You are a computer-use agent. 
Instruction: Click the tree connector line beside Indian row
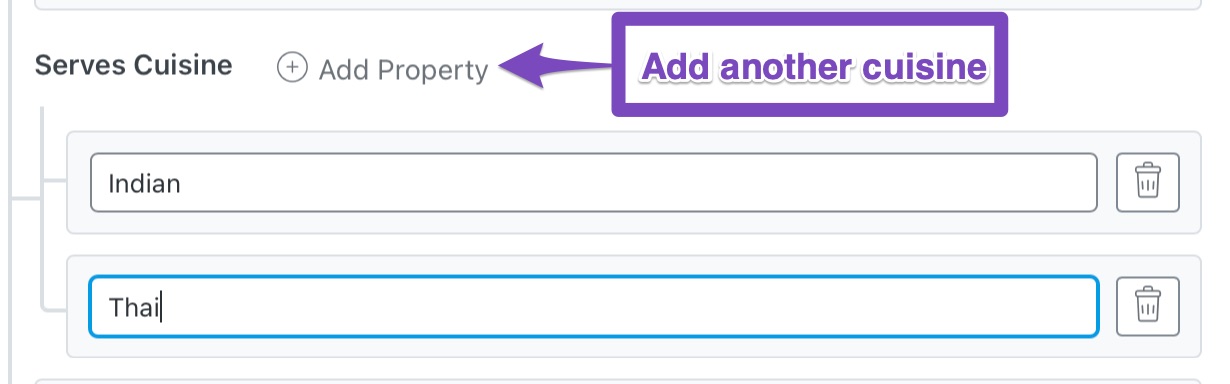pos(53,183)
